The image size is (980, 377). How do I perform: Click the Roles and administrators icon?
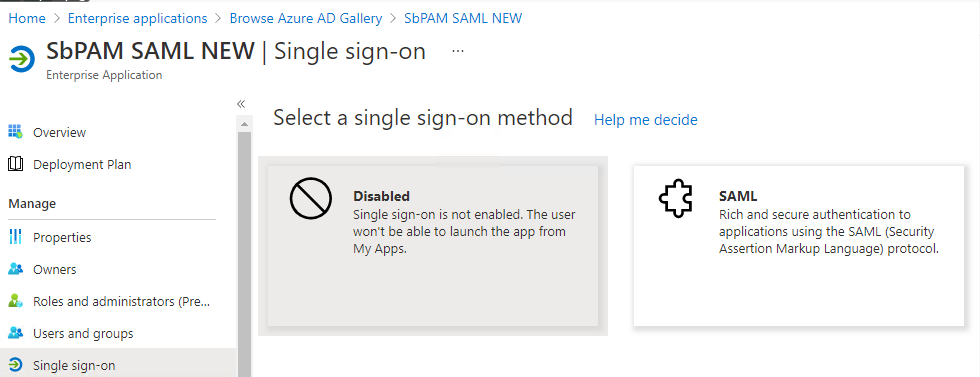click(x=15, y=301)
